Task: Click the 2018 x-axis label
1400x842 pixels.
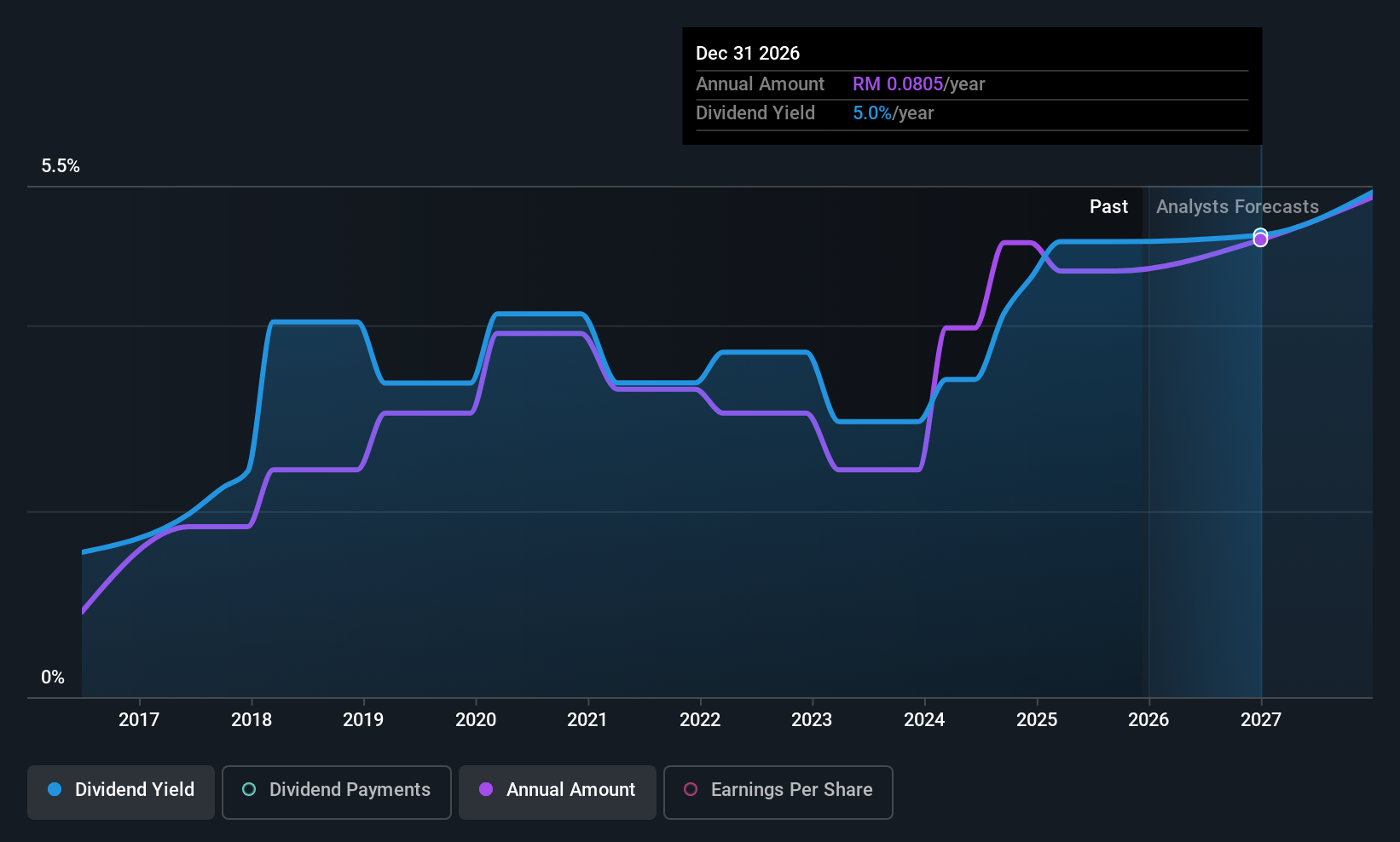Action: [x=252, y=720]
